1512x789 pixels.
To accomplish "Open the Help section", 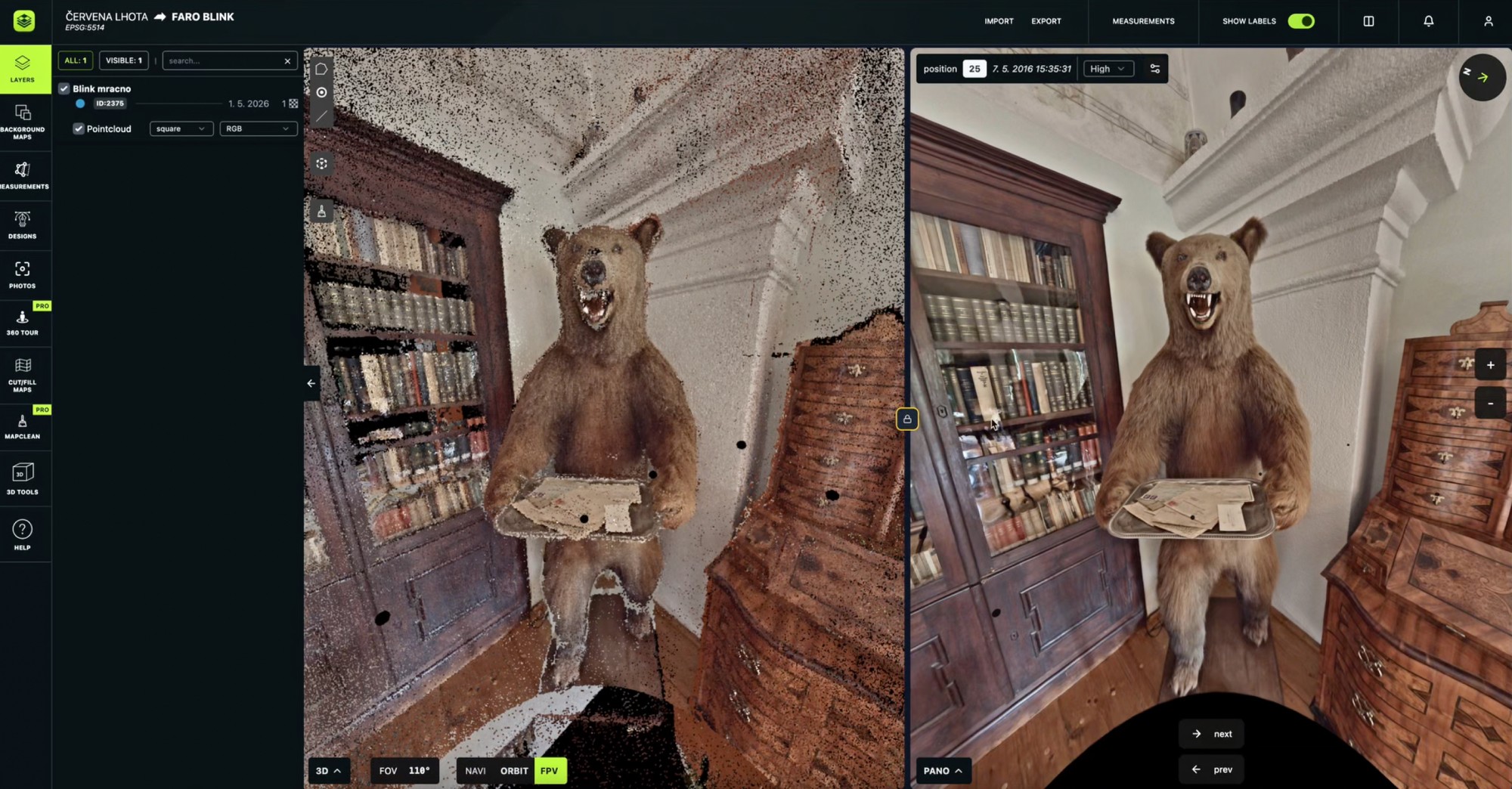I will pyautogui.click(x=23, y=535).
